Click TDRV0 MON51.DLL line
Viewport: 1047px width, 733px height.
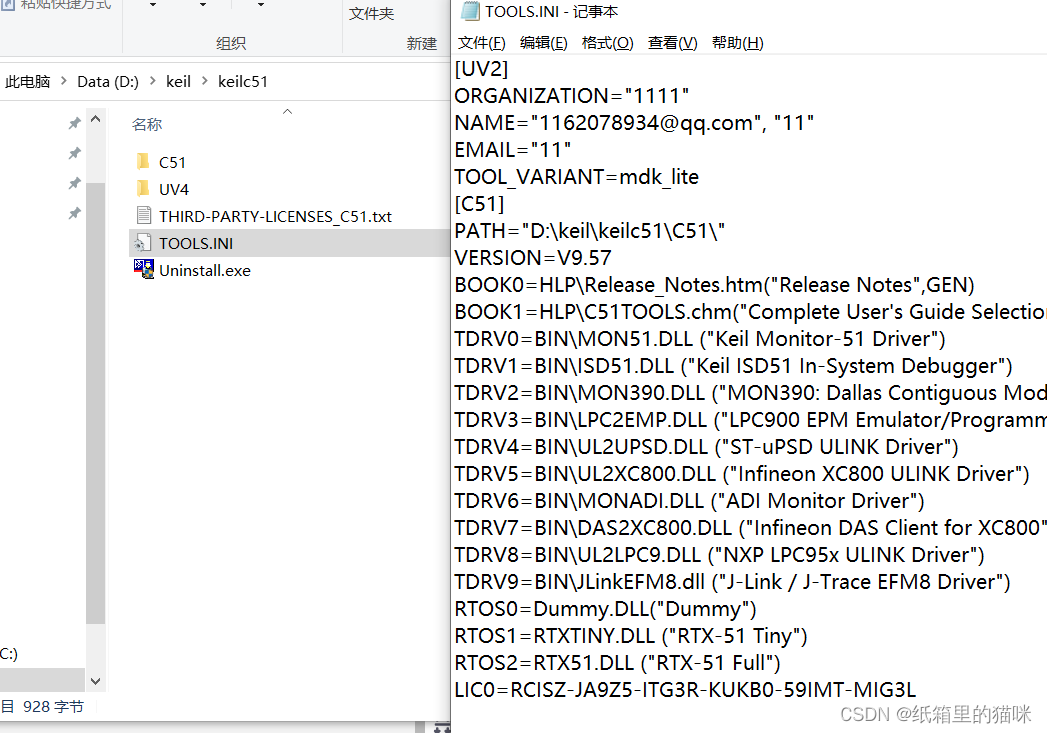click(700, 339)
